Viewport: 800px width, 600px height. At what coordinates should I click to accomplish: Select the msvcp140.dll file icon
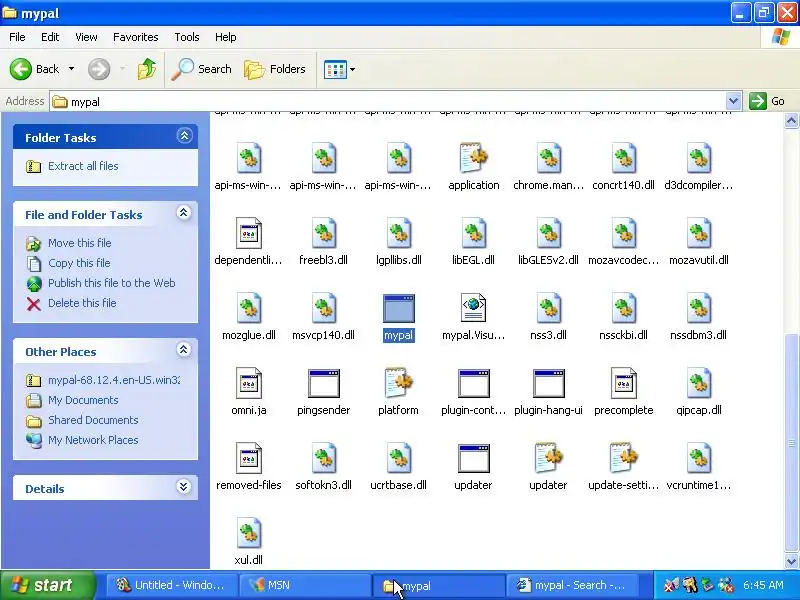pyautogui.click(x=323, y=308)
